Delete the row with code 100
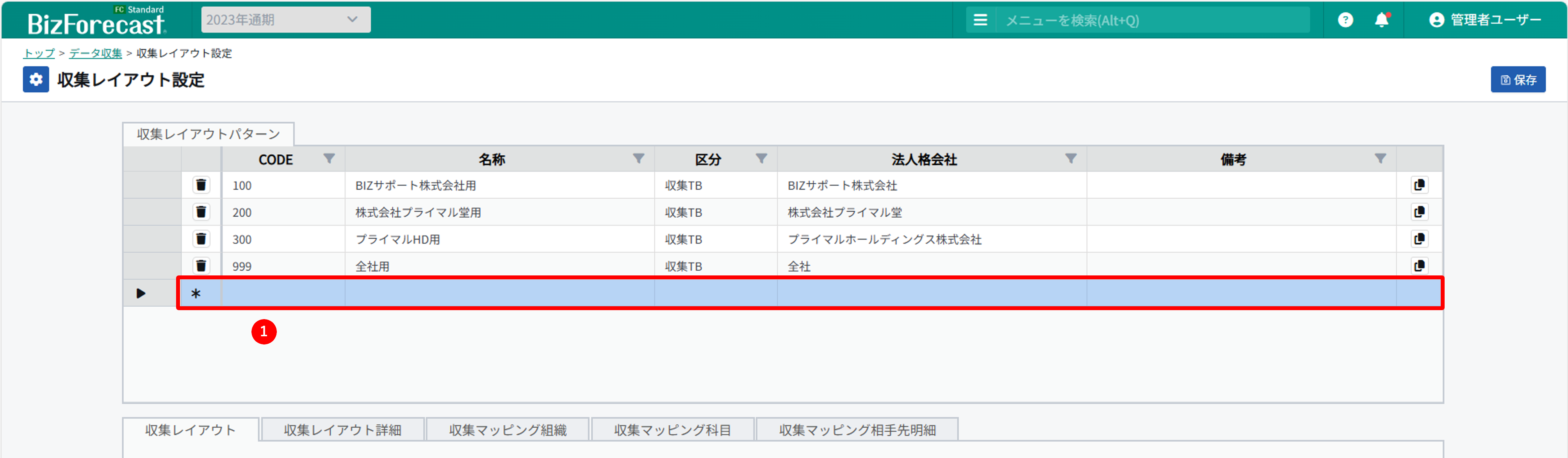 coord(201,185)
